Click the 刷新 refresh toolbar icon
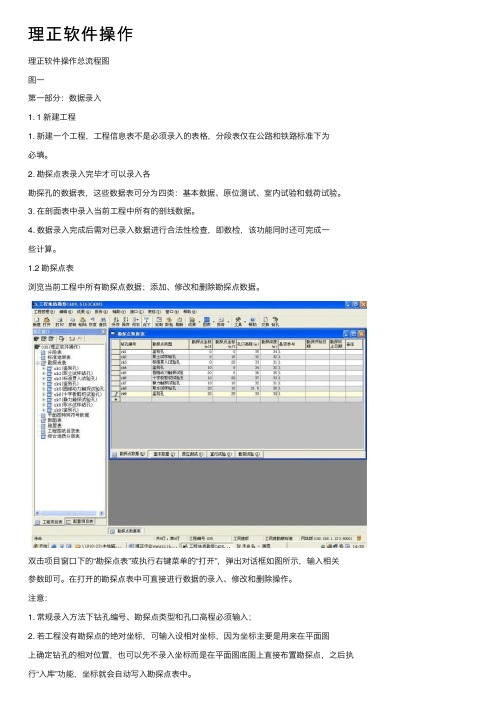 (179, 322)
